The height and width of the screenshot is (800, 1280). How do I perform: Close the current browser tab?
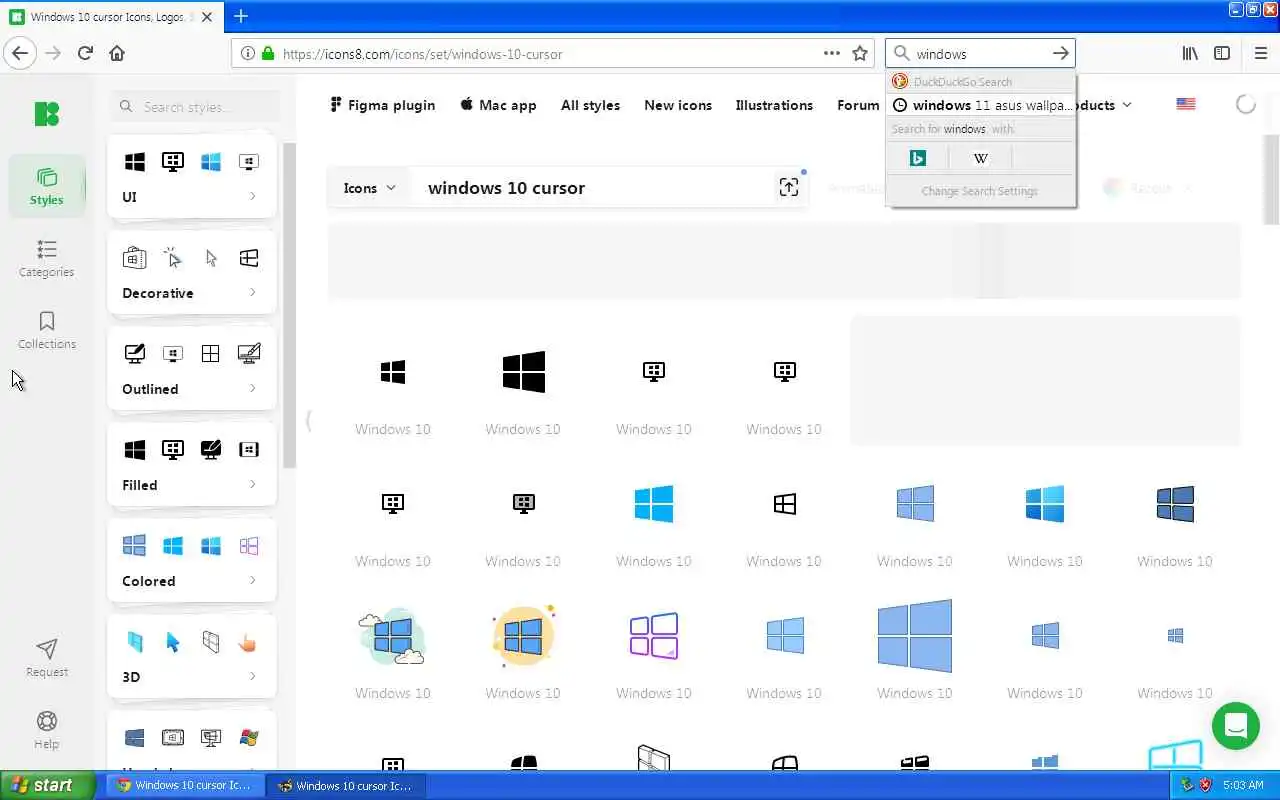pos(207,17)
